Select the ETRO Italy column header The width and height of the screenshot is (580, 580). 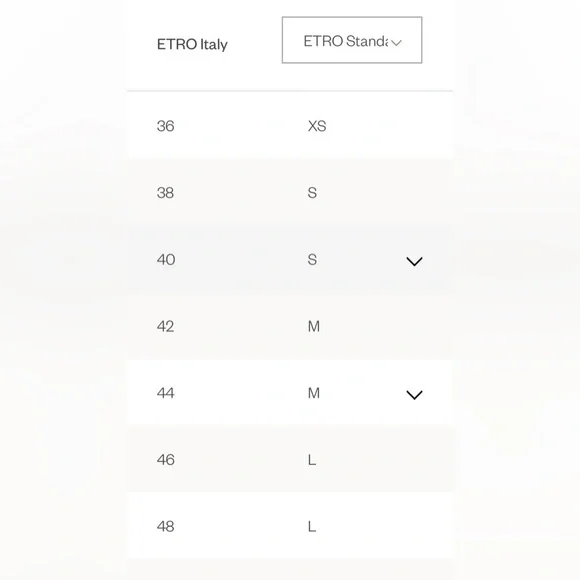click(x=192, y=44)
